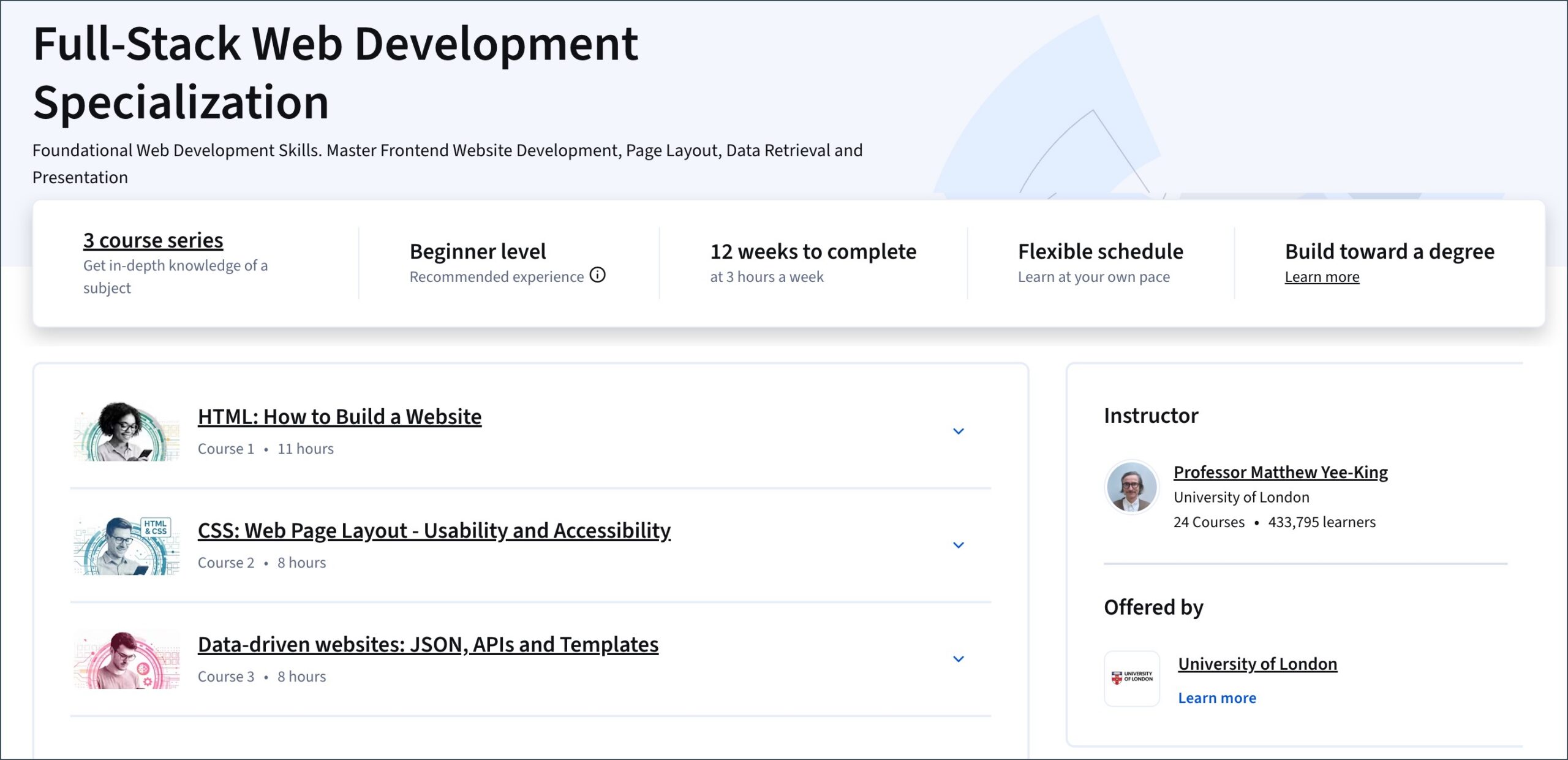1568x760 pixels.
Task: Click Learn more under University of London
Action: tap(1217, 698)
